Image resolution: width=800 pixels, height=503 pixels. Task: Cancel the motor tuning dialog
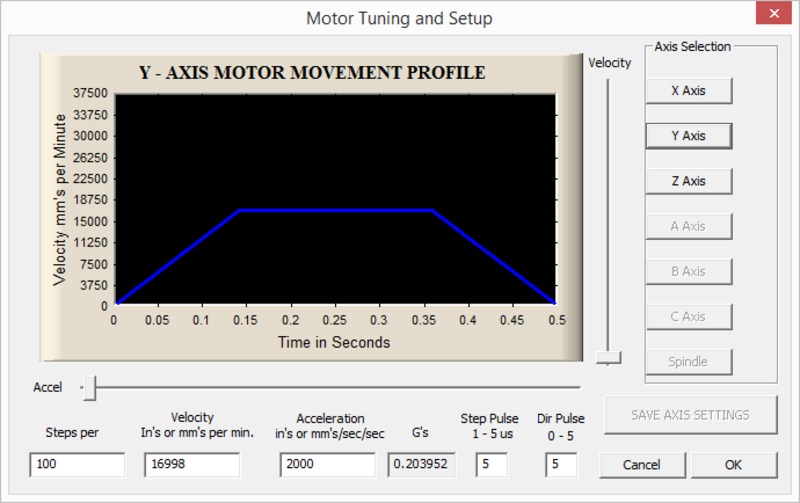click(x=642, y=465)
